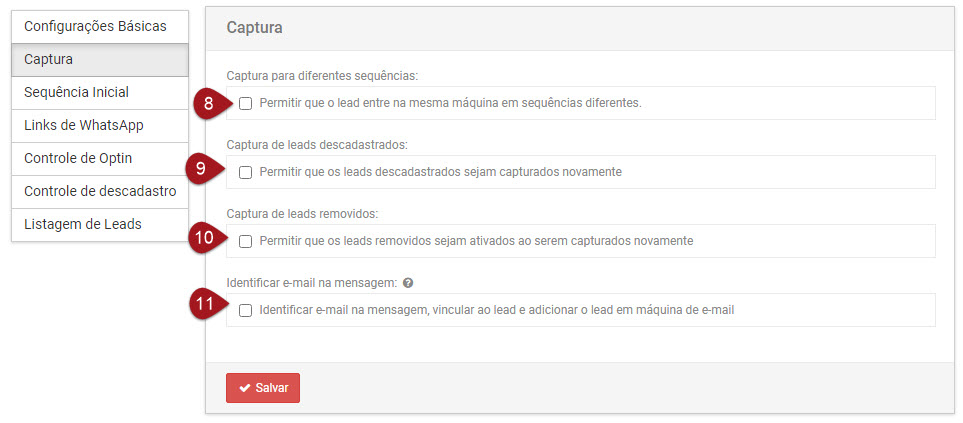Open the Configurações Básicas menu item
Viewport: 963px width, 423px height.
(x=95, y=26)
